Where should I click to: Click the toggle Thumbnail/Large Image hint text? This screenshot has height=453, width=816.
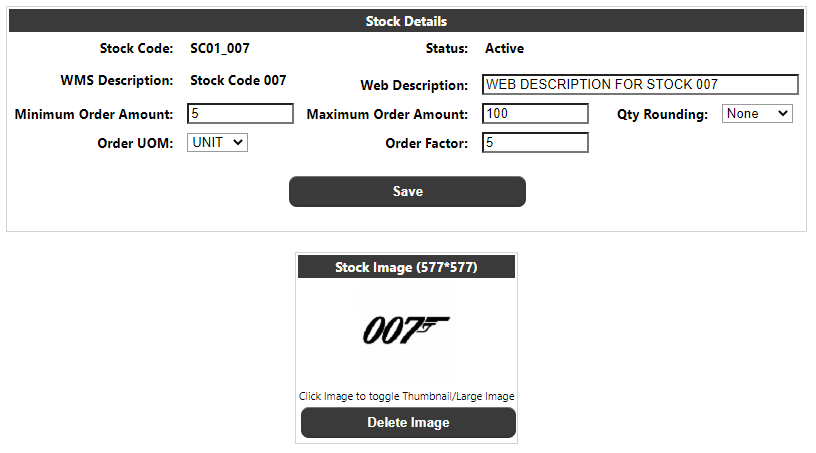point(406,396)
